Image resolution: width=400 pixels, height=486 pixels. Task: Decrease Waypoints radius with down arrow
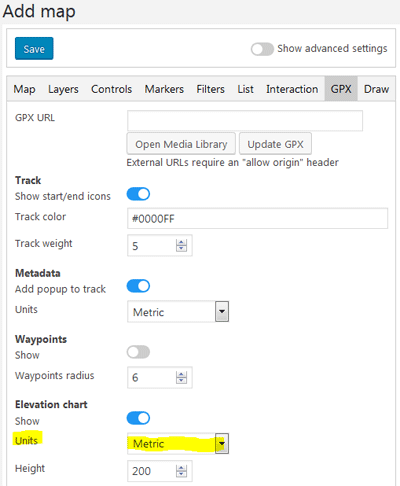click(x=181, y=381)
